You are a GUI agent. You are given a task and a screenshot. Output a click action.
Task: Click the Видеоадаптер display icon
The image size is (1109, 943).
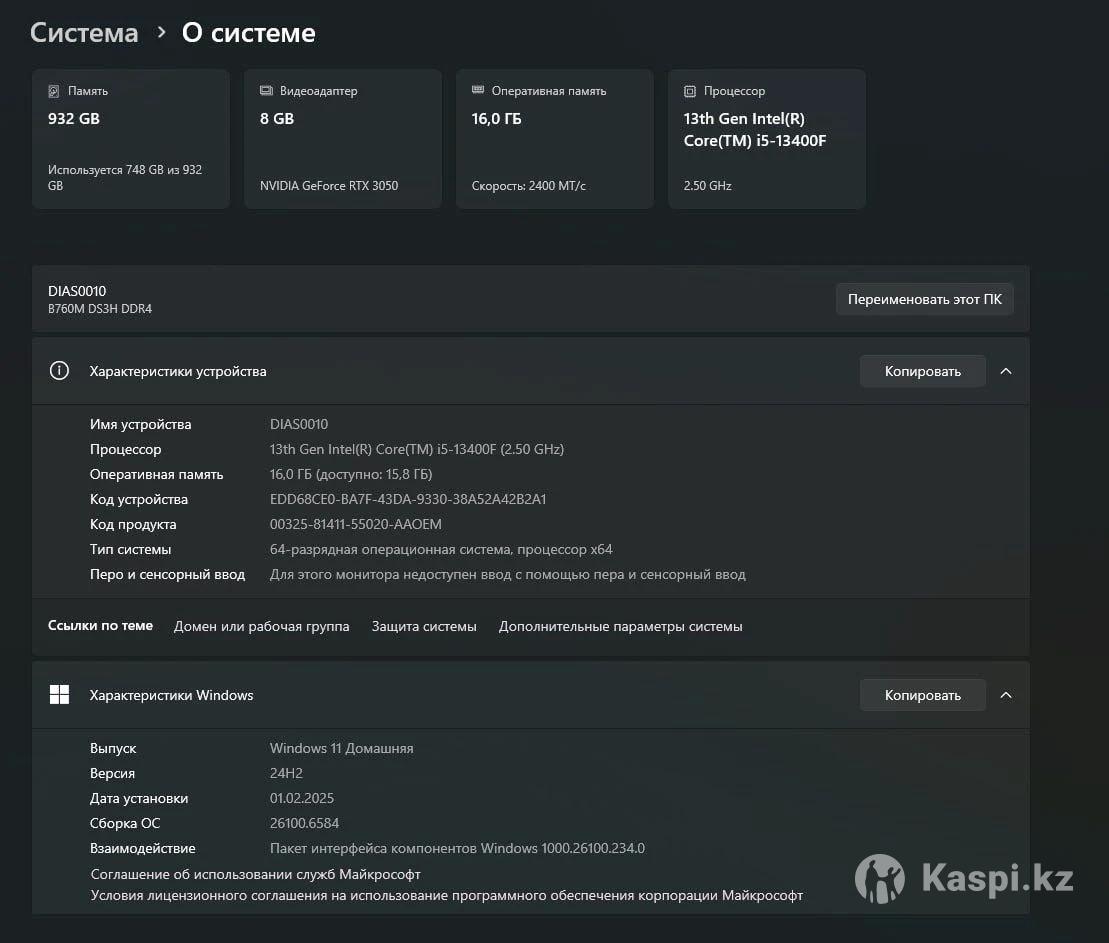[266, 91]
